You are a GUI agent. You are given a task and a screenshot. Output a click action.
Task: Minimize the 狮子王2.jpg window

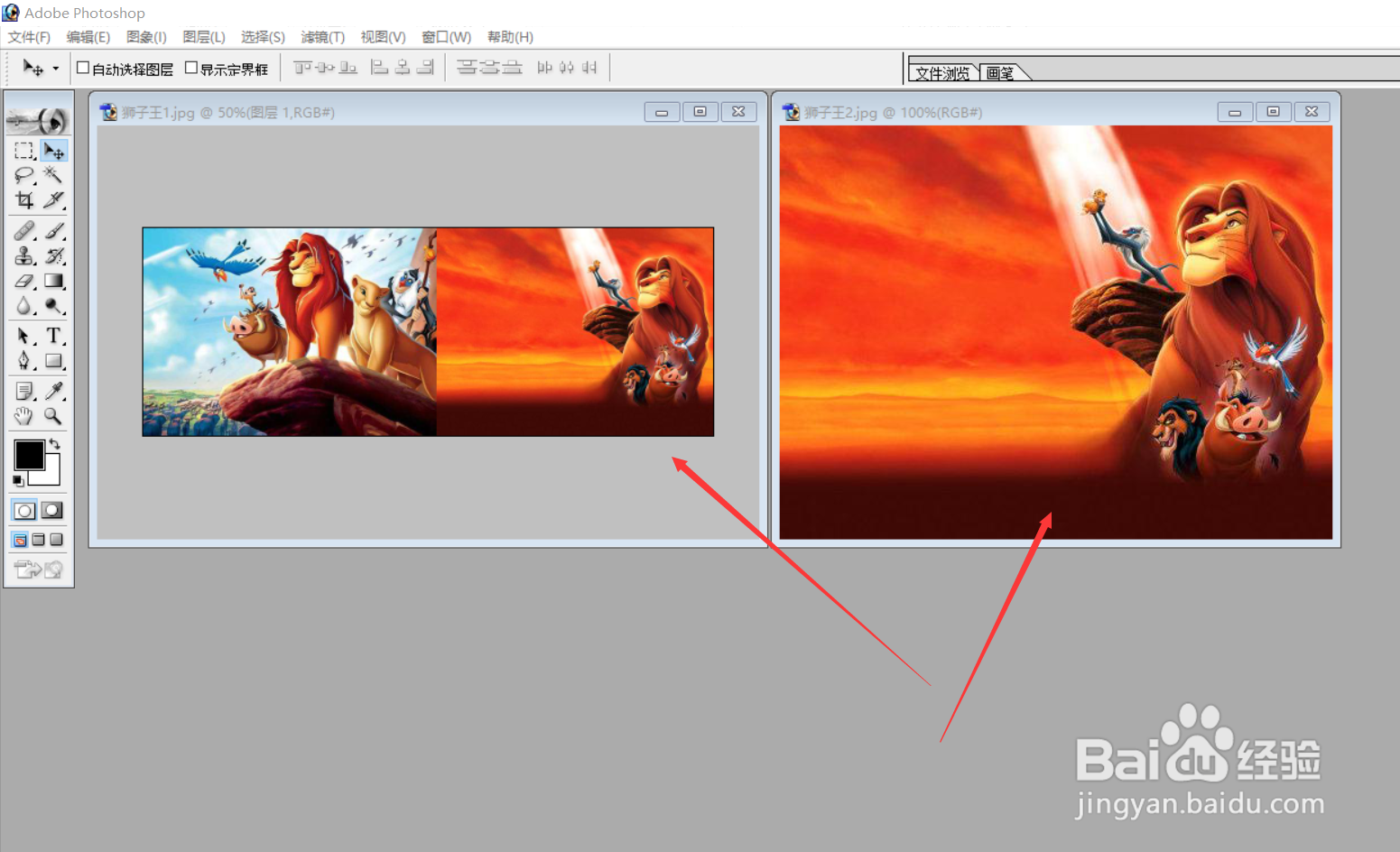pyautogui.click(x=1235, y=112)
